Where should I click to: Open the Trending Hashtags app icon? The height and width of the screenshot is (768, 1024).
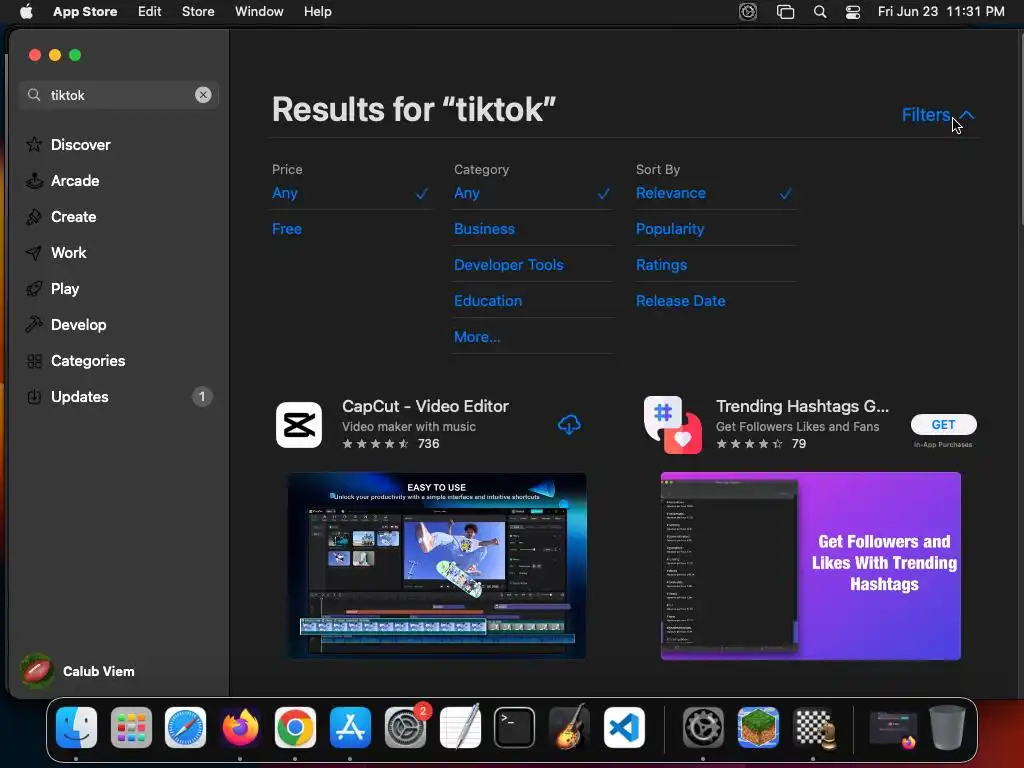(x=673, y=424)
